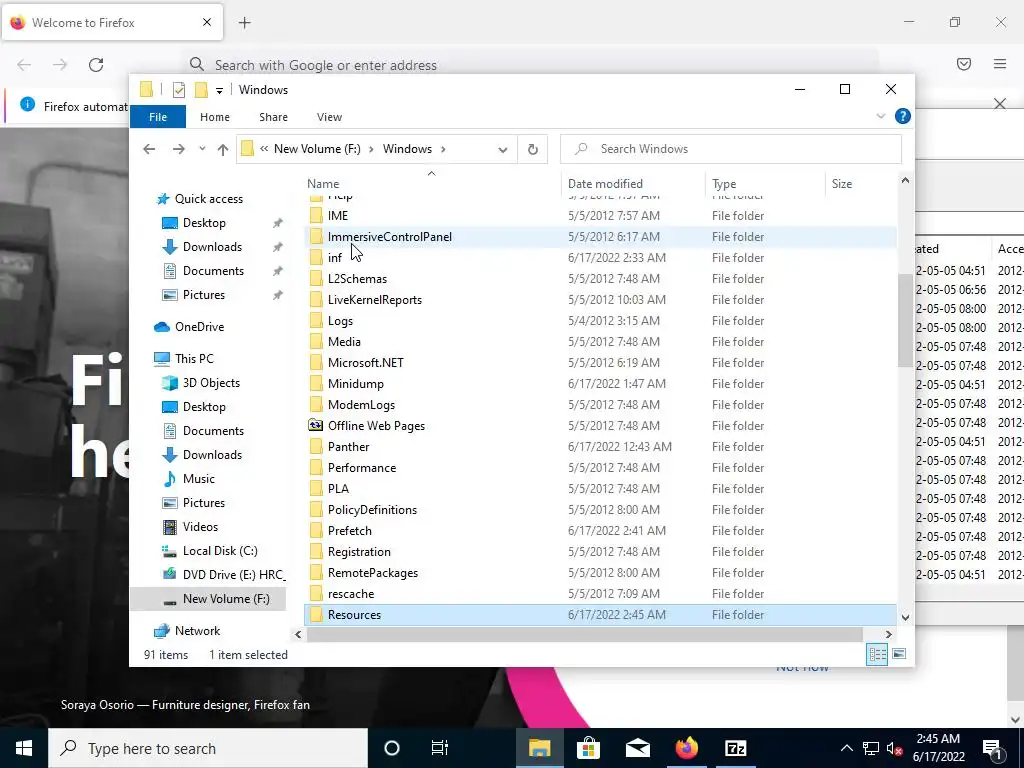Sort by Type column header
The height and width of the screenshot is (768, 1024).
[x=765, y=184]
